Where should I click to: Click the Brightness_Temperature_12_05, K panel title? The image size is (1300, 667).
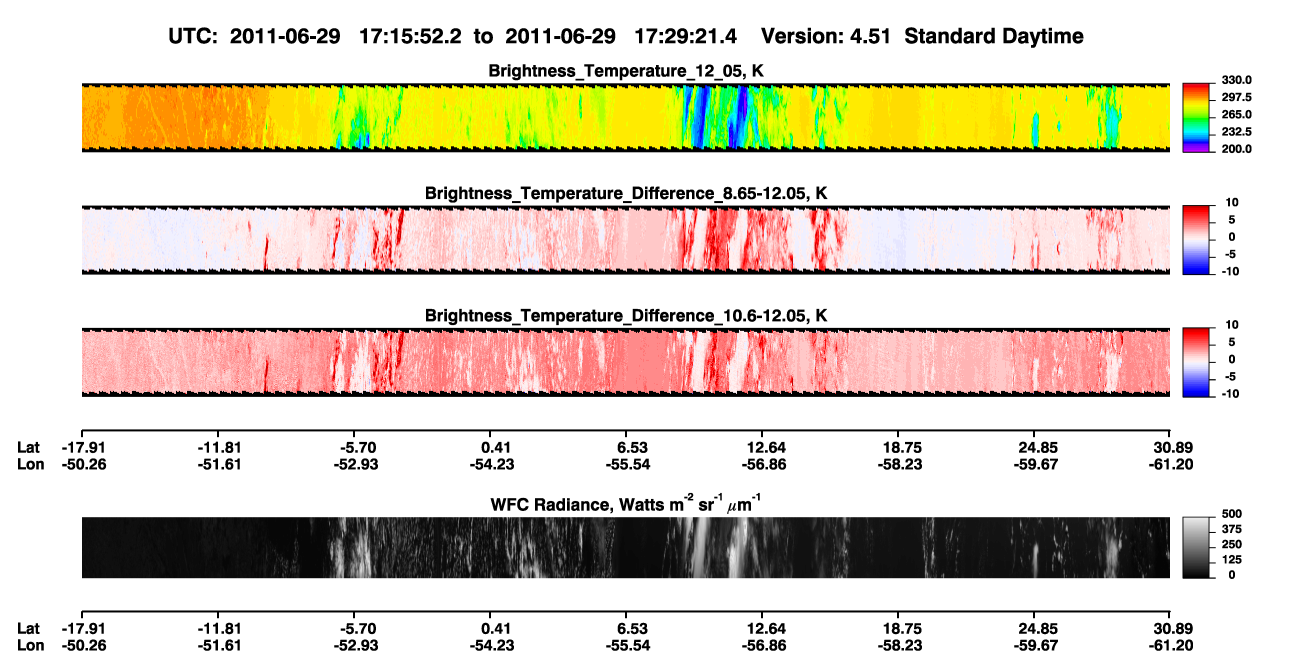click(626, 71)
